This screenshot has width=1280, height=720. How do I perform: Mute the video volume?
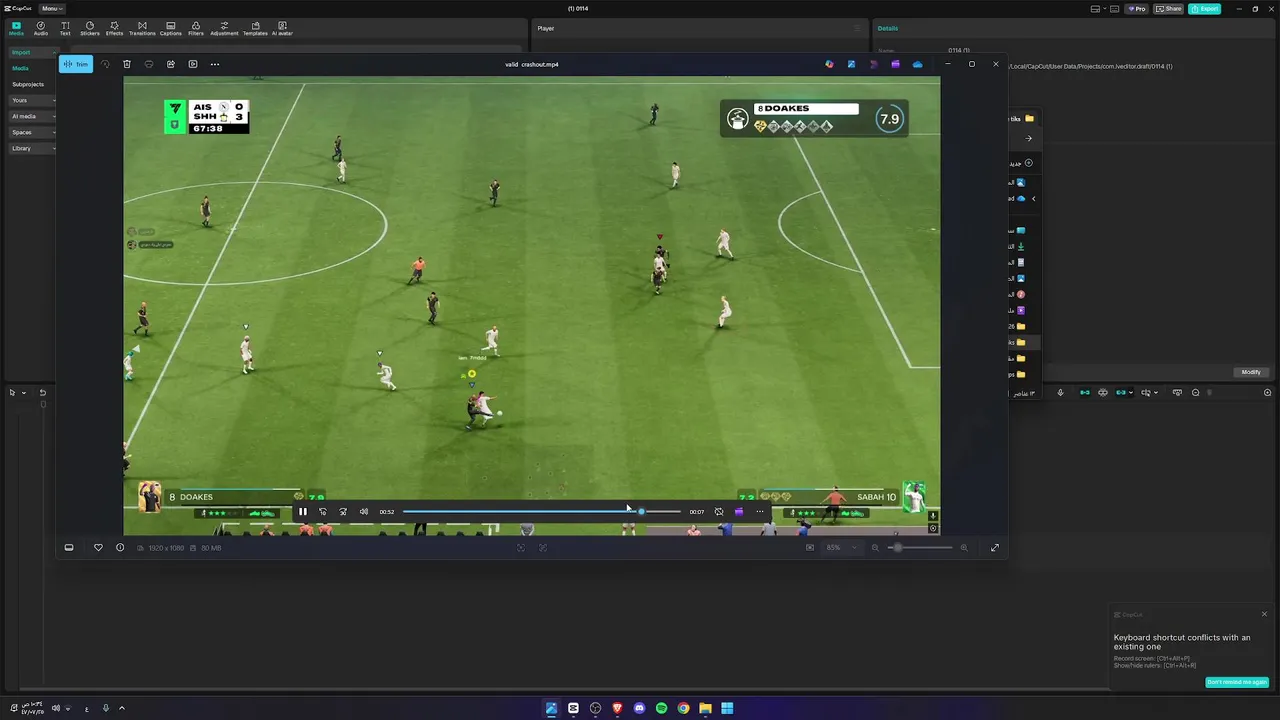364,512
